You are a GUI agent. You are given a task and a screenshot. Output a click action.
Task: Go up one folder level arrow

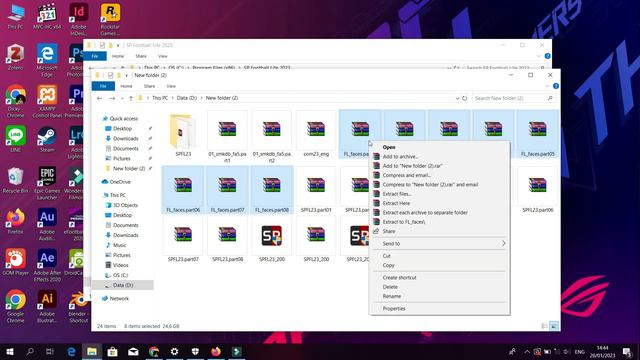131,98
